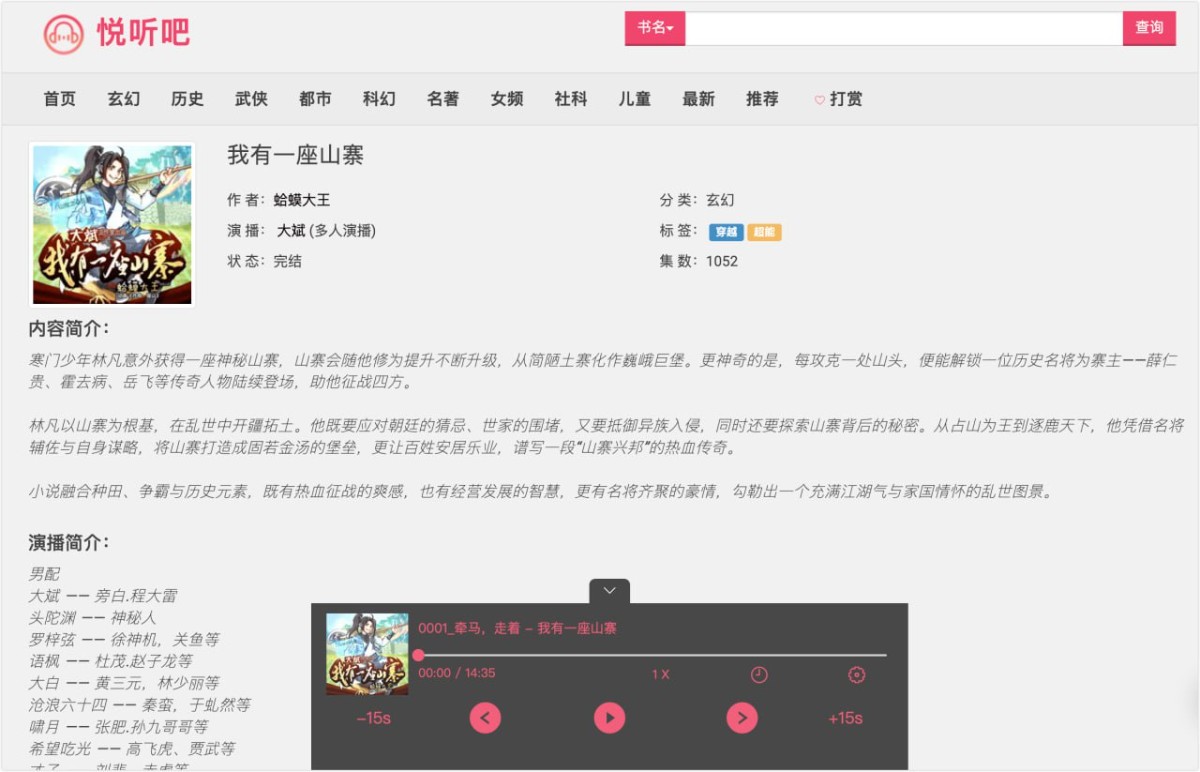Click the 打赏 heart link

(x=838, y=99)
